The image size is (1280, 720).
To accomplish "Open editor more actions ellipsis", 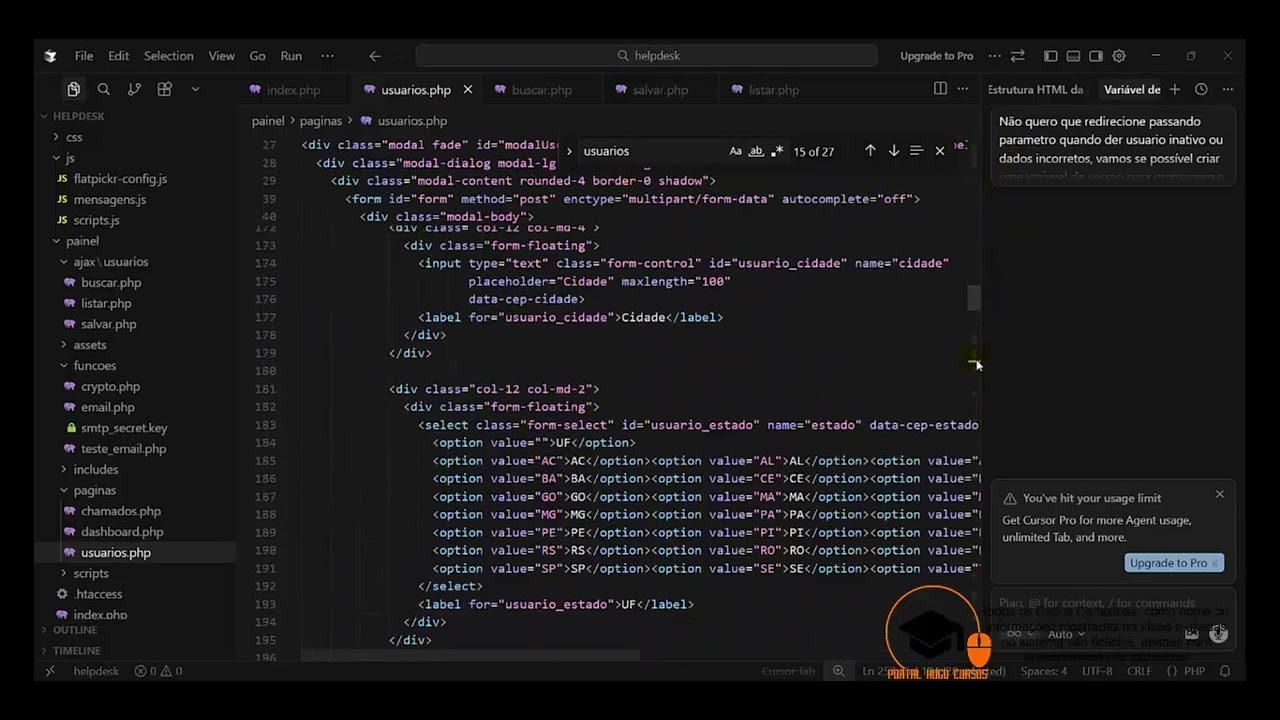I will point(963,89).
